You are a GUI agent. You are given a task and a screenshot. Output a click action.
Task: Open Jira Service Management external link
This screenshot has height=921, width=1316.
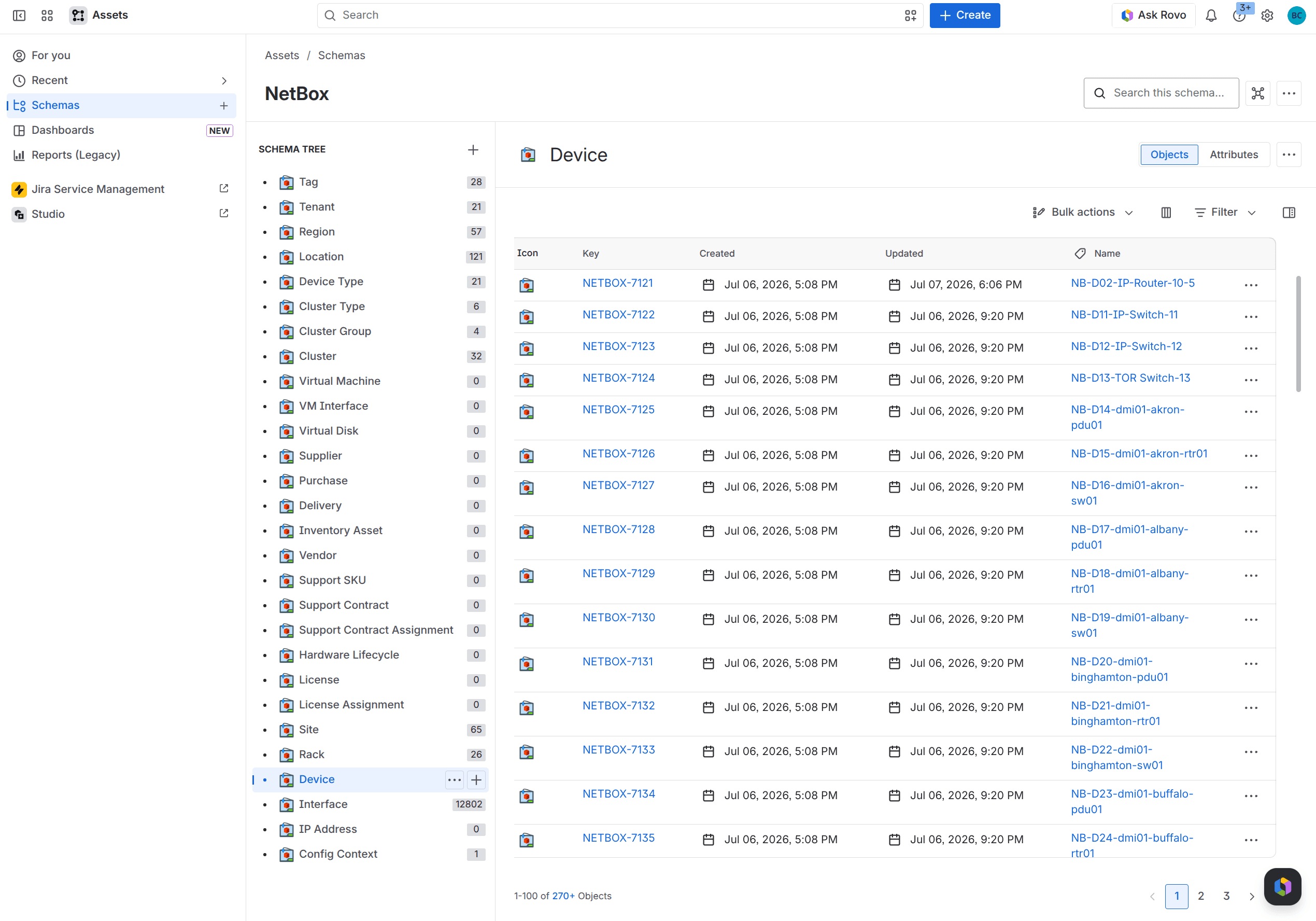click(224, 189)
